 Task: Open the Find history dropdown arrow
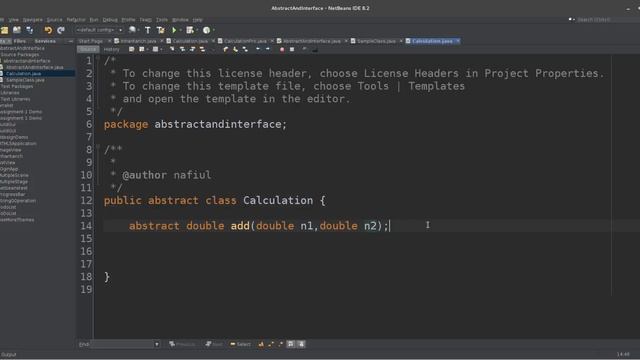coord(157,344)
